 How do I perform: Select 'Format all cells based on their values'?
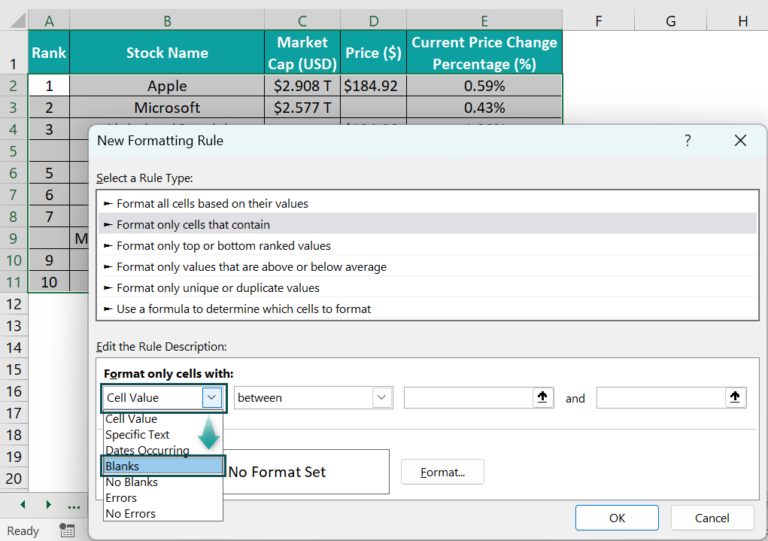tap(427, 203)
